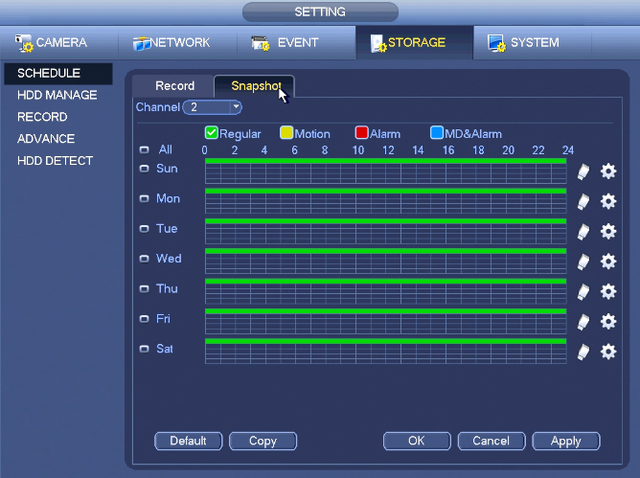Select HDD MANAGE in the sidebar
This screenshot has width=640, height=478.
click(x=57, y=95)
